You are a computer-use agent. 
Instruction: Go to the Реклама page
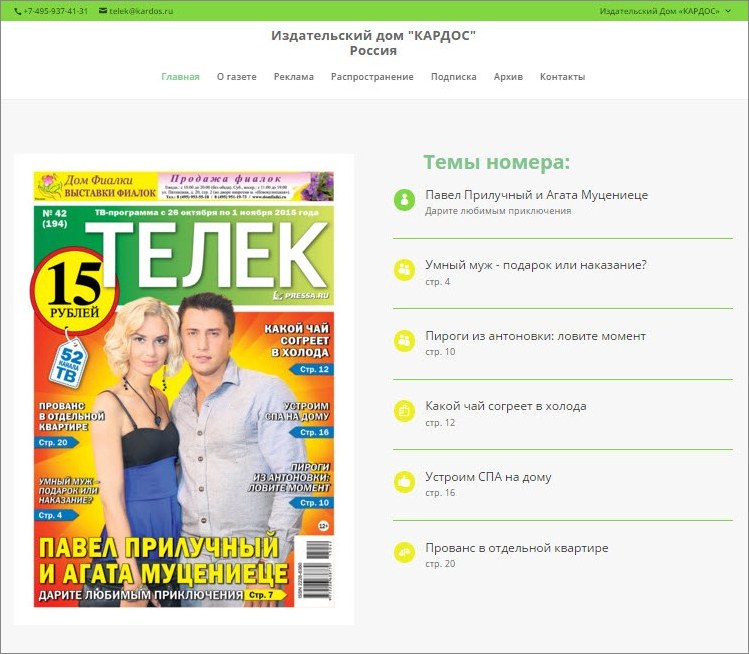pos(294,76)
